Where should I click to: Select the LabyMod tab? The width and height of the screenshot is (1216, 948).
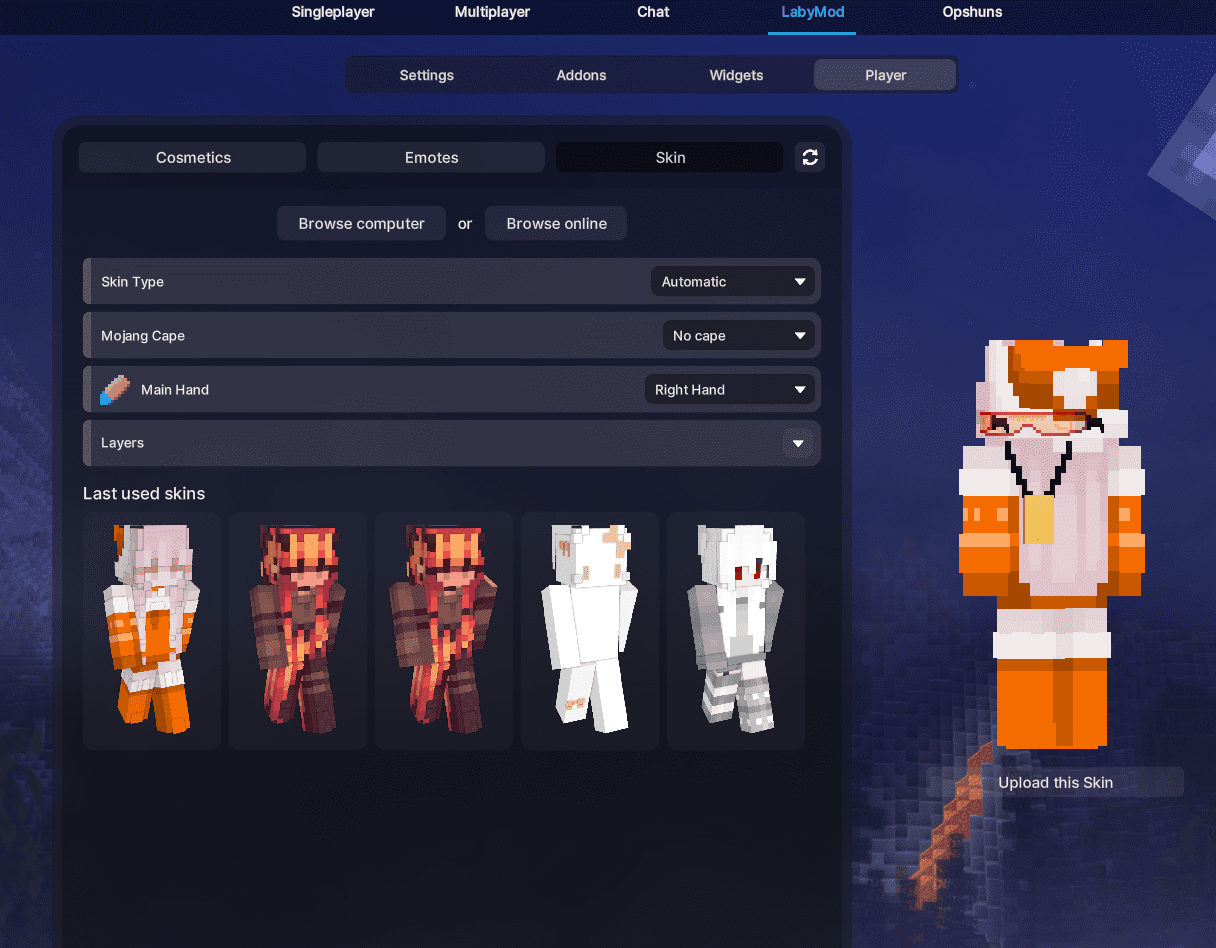812,12
